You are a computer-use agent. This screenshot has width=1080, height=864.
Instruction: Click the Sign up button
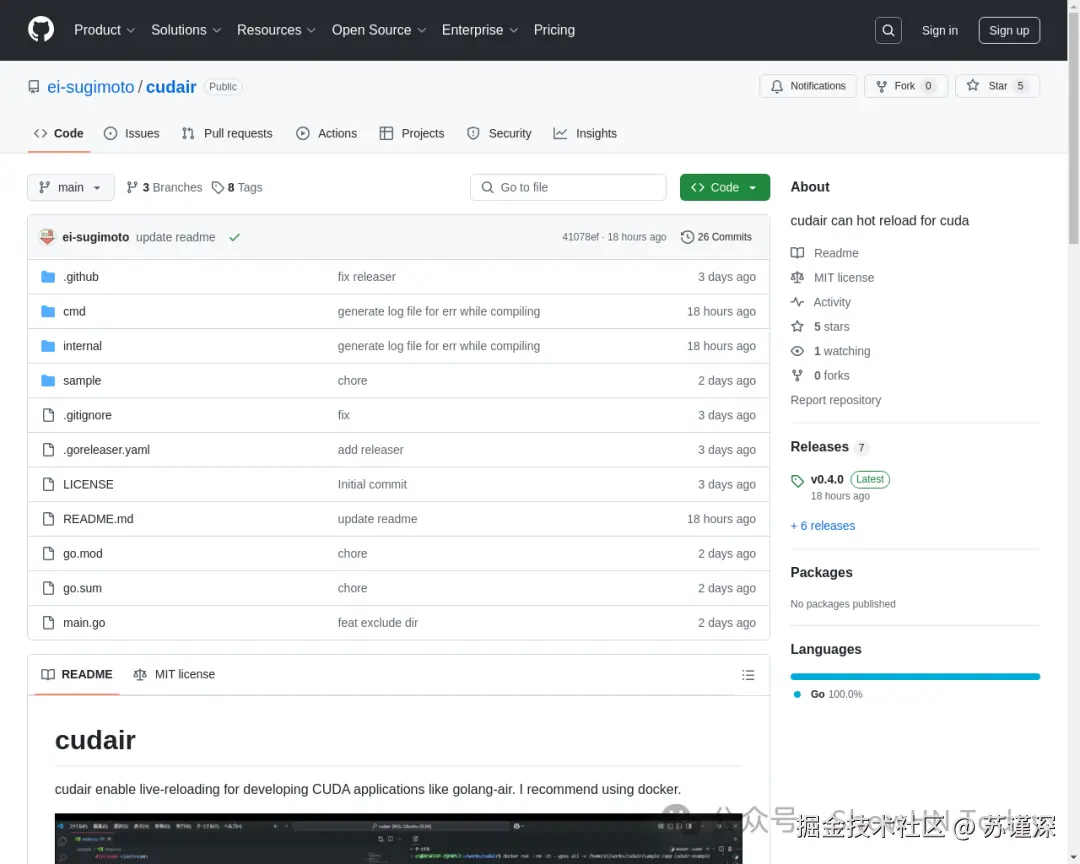click(1009, 30)
